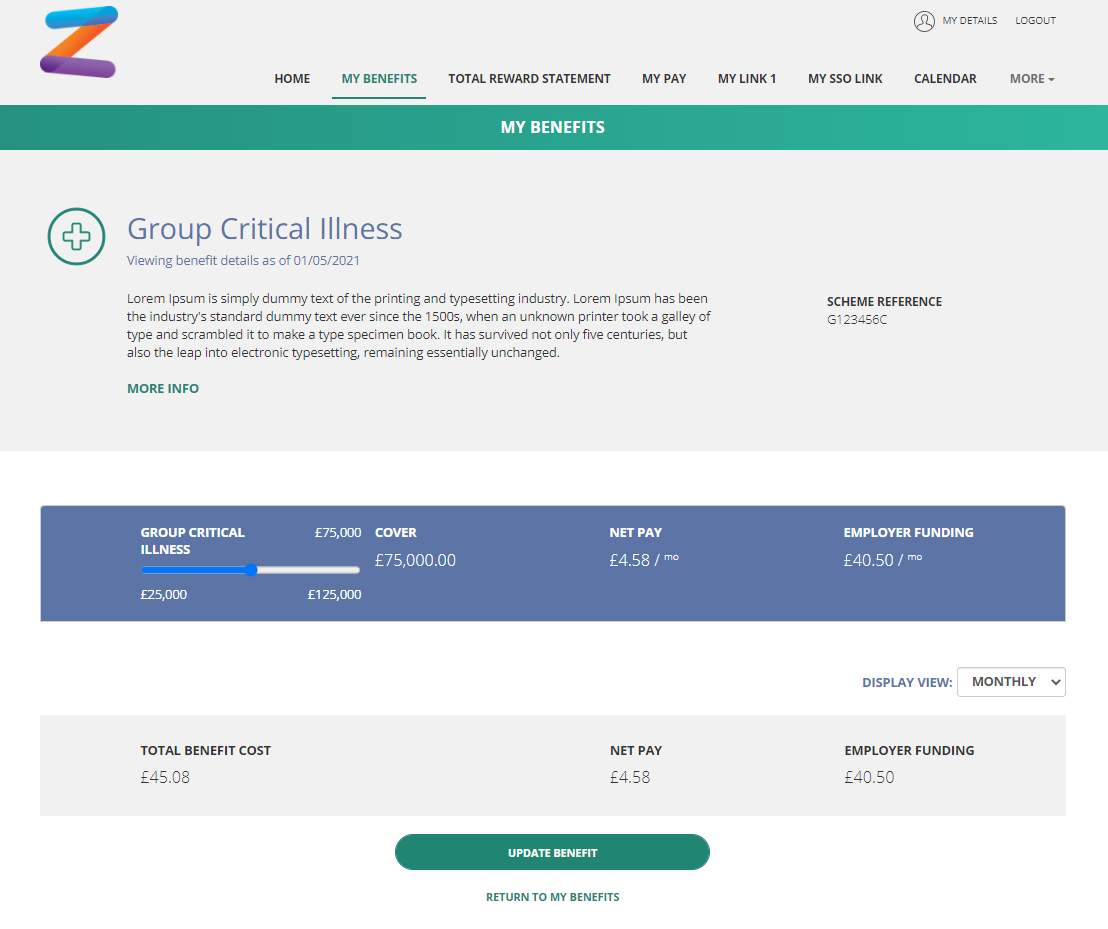Click the UPDATE BENEFIT button
Image resolution: width=1108 pixels, height=929 pixels.
[x=552, y=852]
